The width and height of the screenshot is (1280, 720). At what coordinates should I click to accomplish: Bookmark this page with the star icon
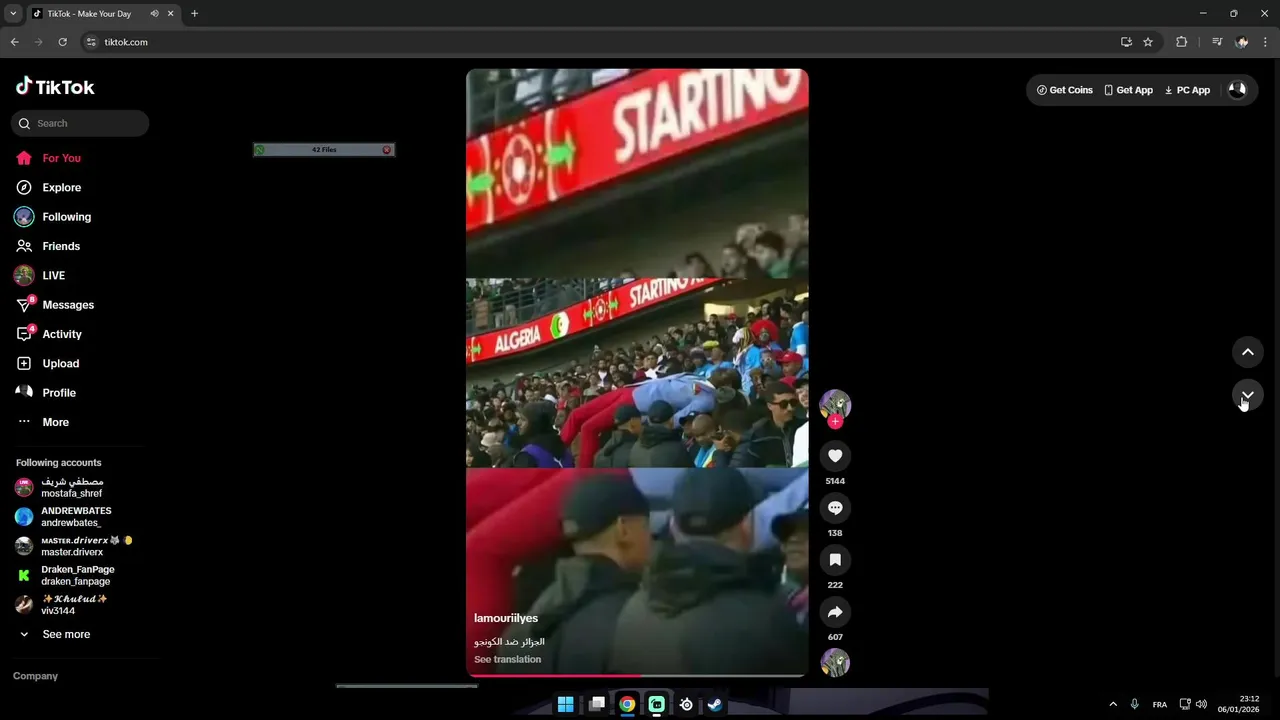point(1148,42)
